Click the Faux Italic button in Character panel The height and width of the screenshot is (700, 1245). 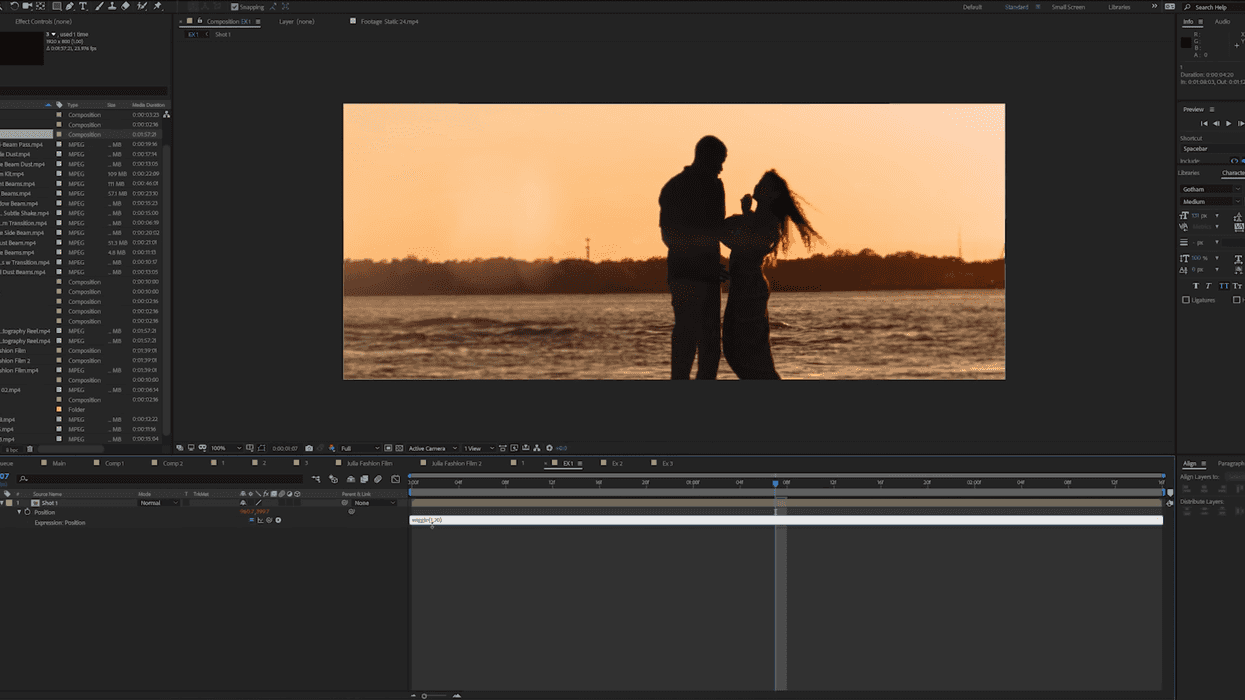point(1209,286)
